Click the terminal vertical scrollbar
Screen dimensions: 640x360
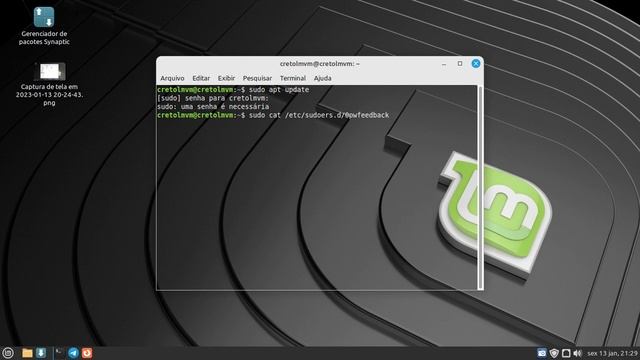[x=480, y=187]
